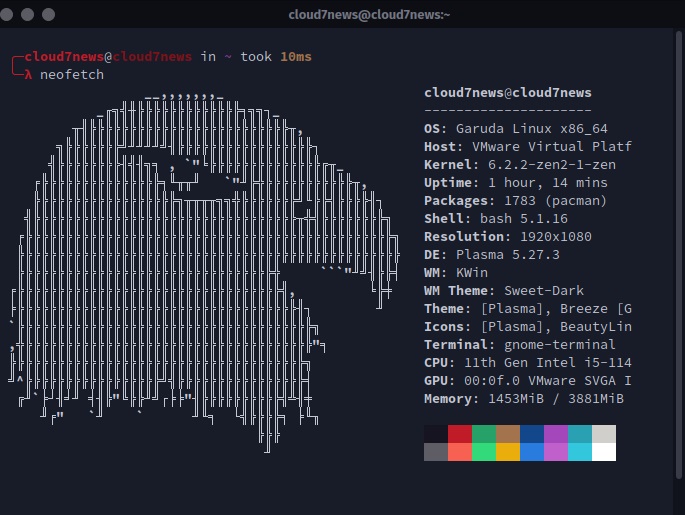This screenshot has width=685, height=515.
Task: Click the red lambda prompt symbol
Action: tap(28, 75)
